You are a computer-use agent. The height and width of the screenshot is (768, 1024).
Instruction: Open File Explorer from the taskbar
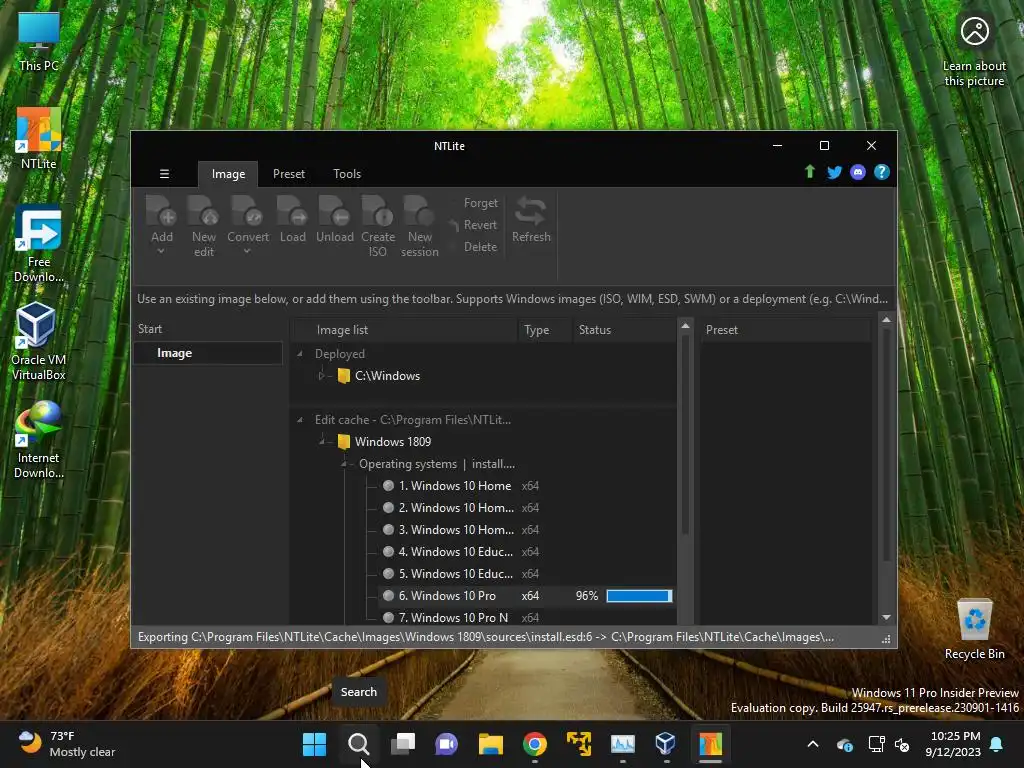pyautogui.click(x=490, y=744)
